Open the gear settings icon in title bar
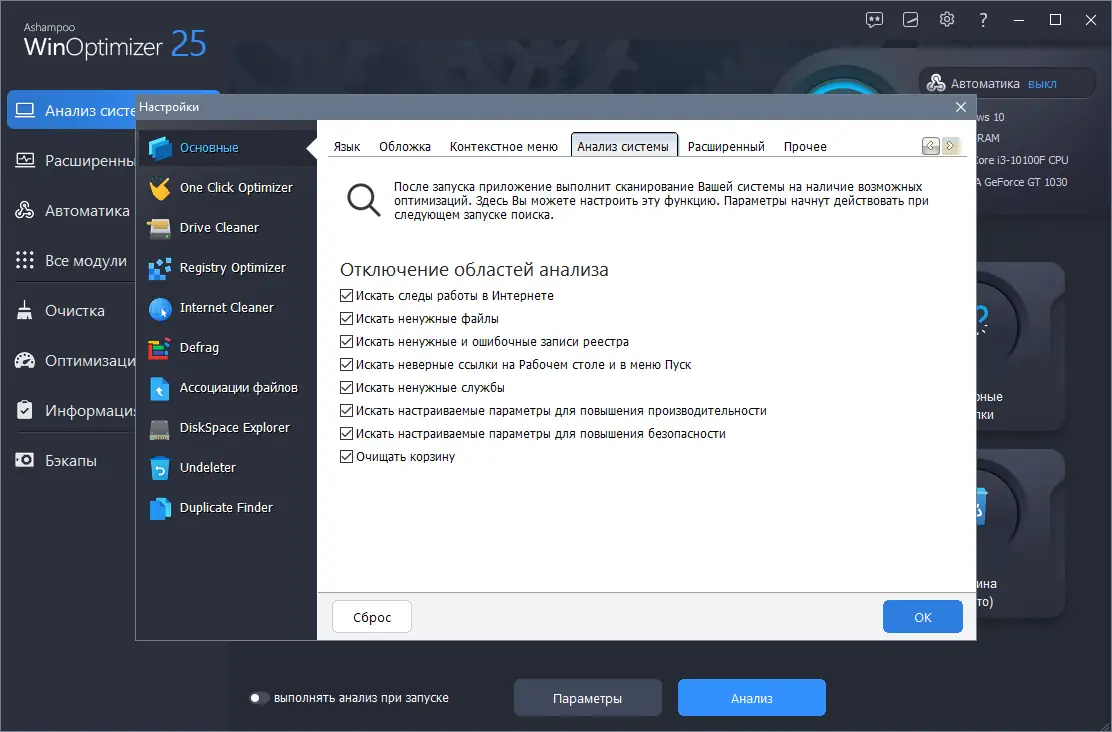The height and width of the screenshot is (732, 1112). (x=947, y=19)
